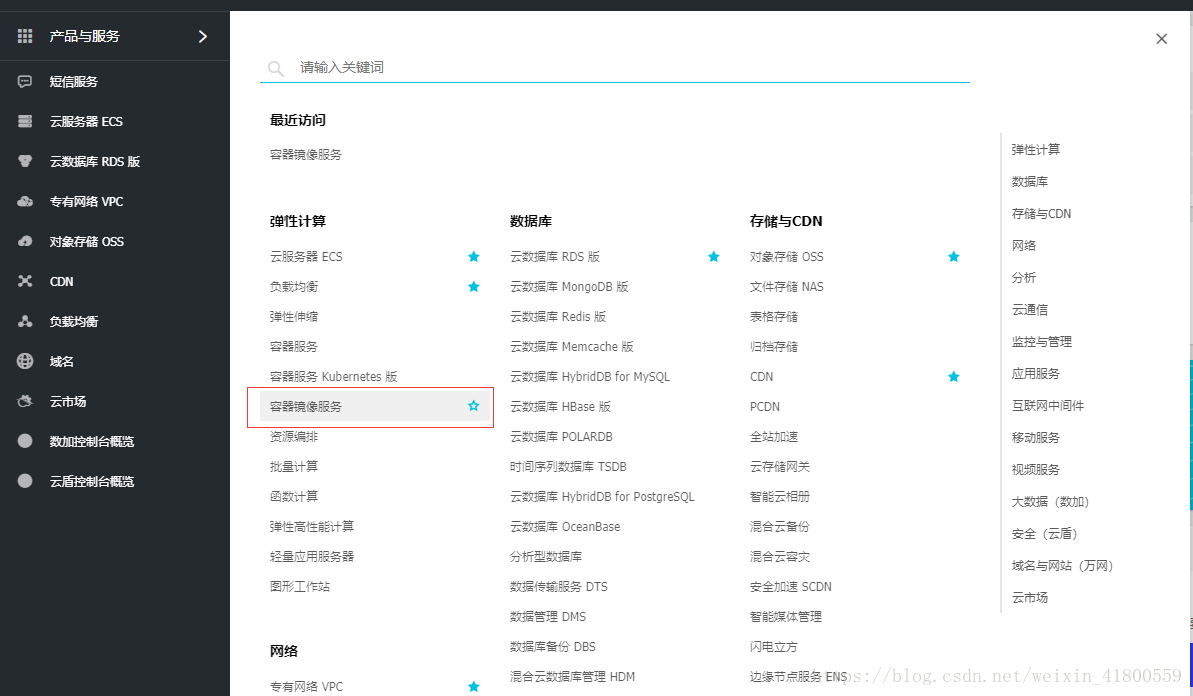Jump to 分析 category in right index
The image size is (1193, 696).
pyautogui.click(x=1024, y=278)
